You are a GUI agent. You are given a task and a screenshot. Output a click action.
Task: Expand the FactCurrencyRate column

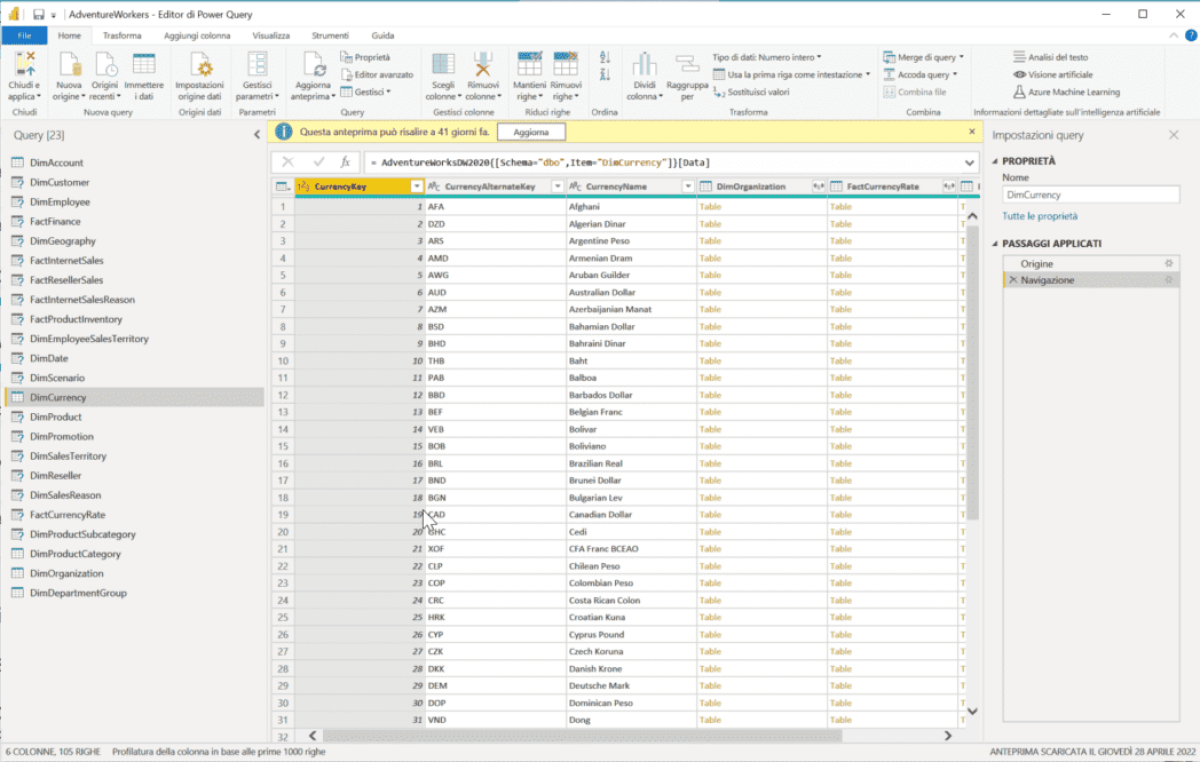pos(947,187)
